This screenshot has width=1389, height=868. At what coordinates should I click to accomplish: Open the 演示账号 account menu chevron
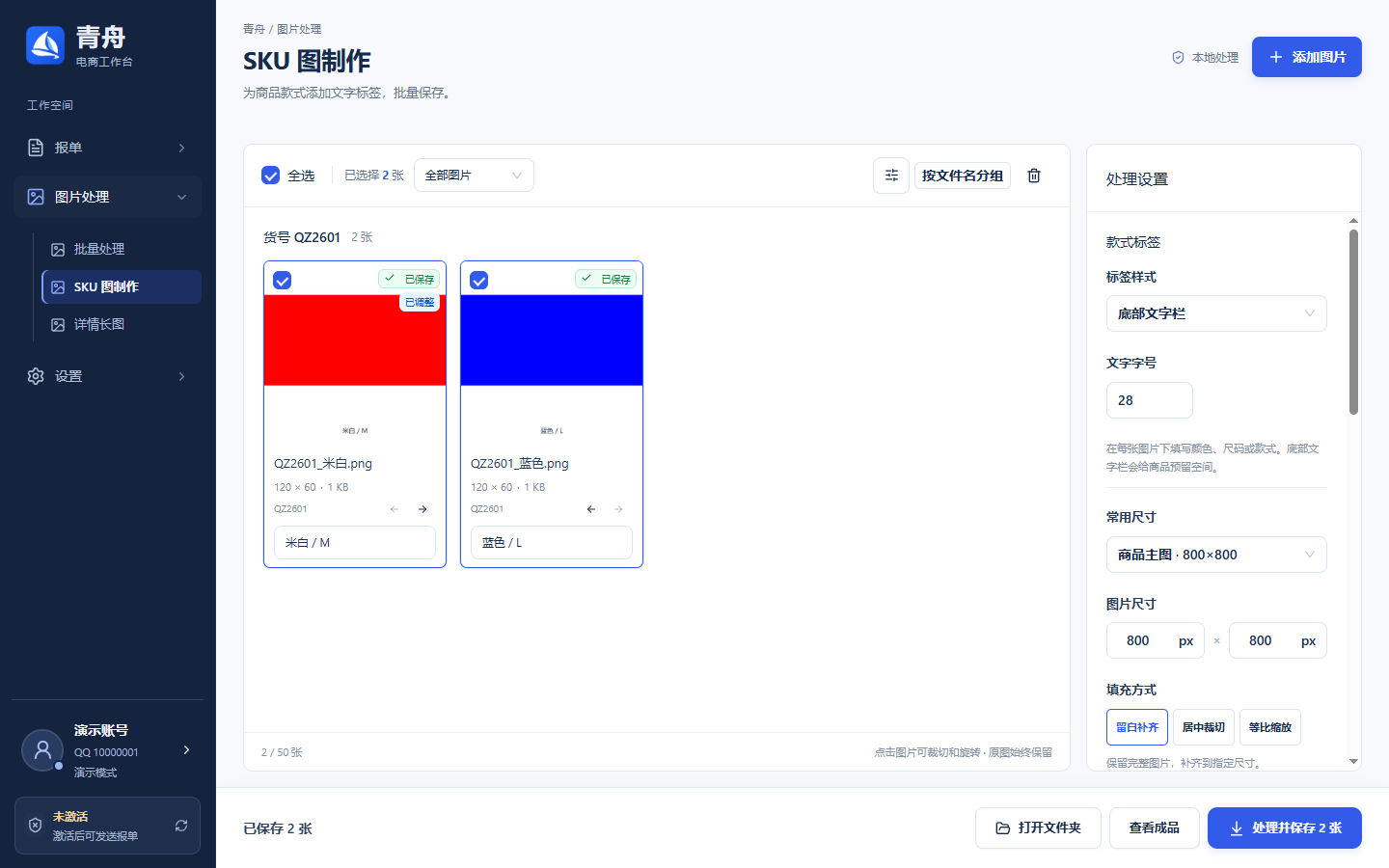[x=186, y=749]
